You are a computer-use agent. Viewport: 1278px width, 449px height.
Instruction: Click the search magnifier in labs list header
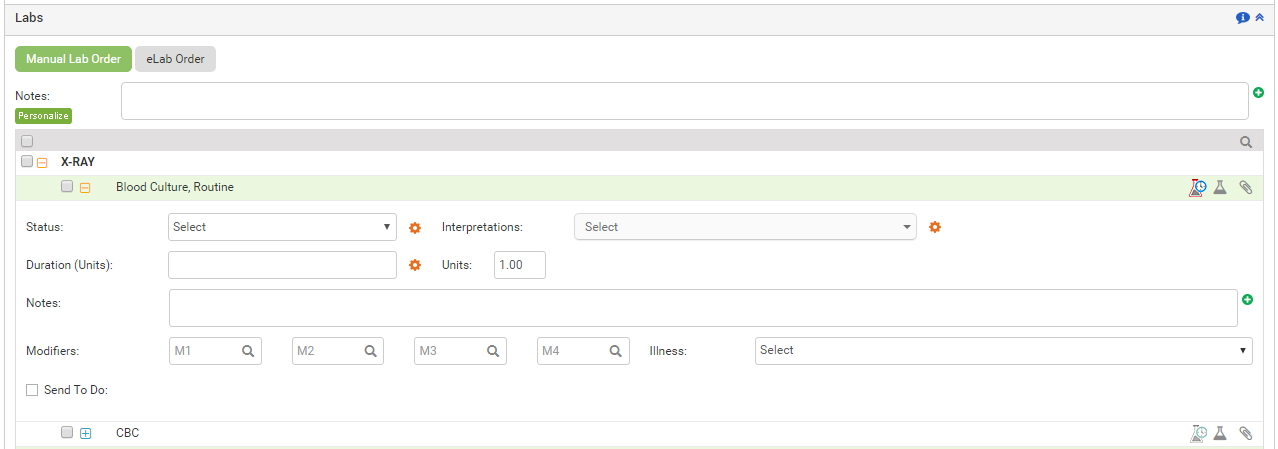pyautogui.click(x=1246, y=142)
